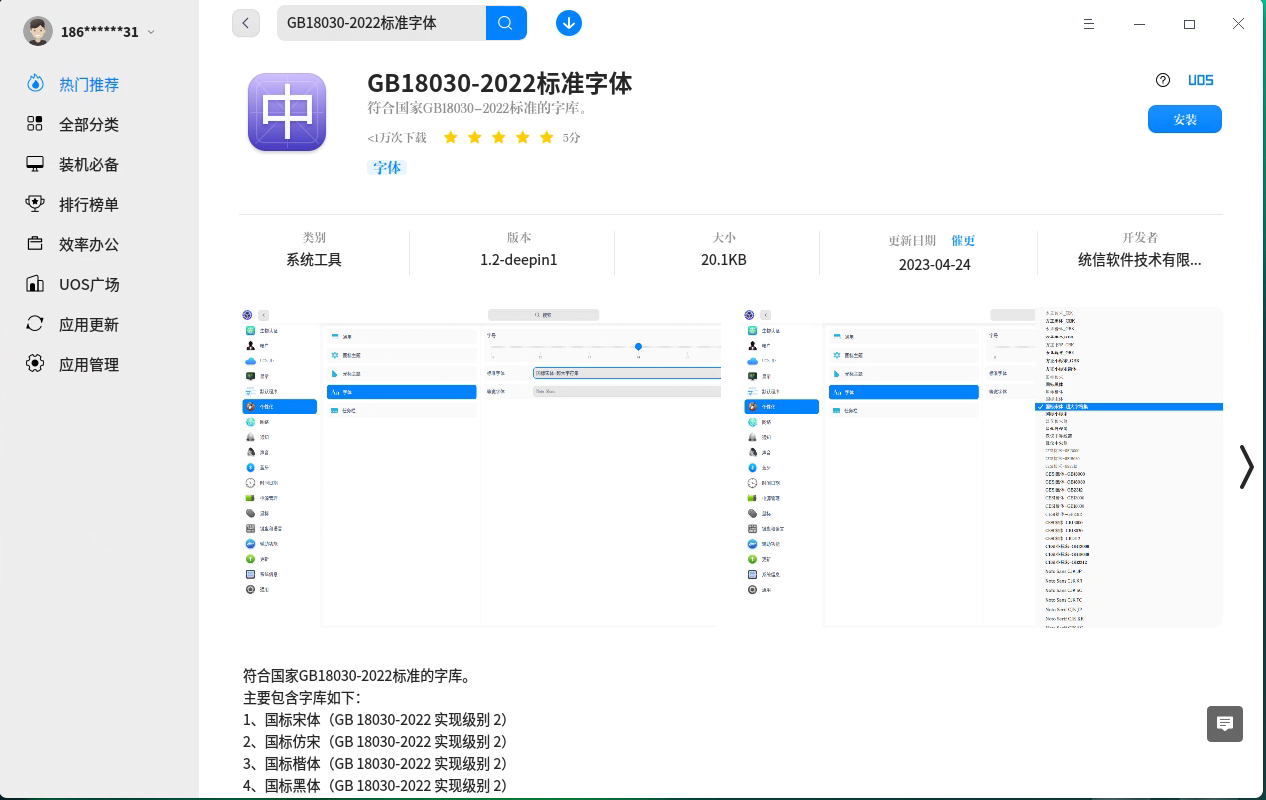Click the 装机必备 monitor icon
The width and height of the screenshot is (1266, 800).
coord(35,164)
